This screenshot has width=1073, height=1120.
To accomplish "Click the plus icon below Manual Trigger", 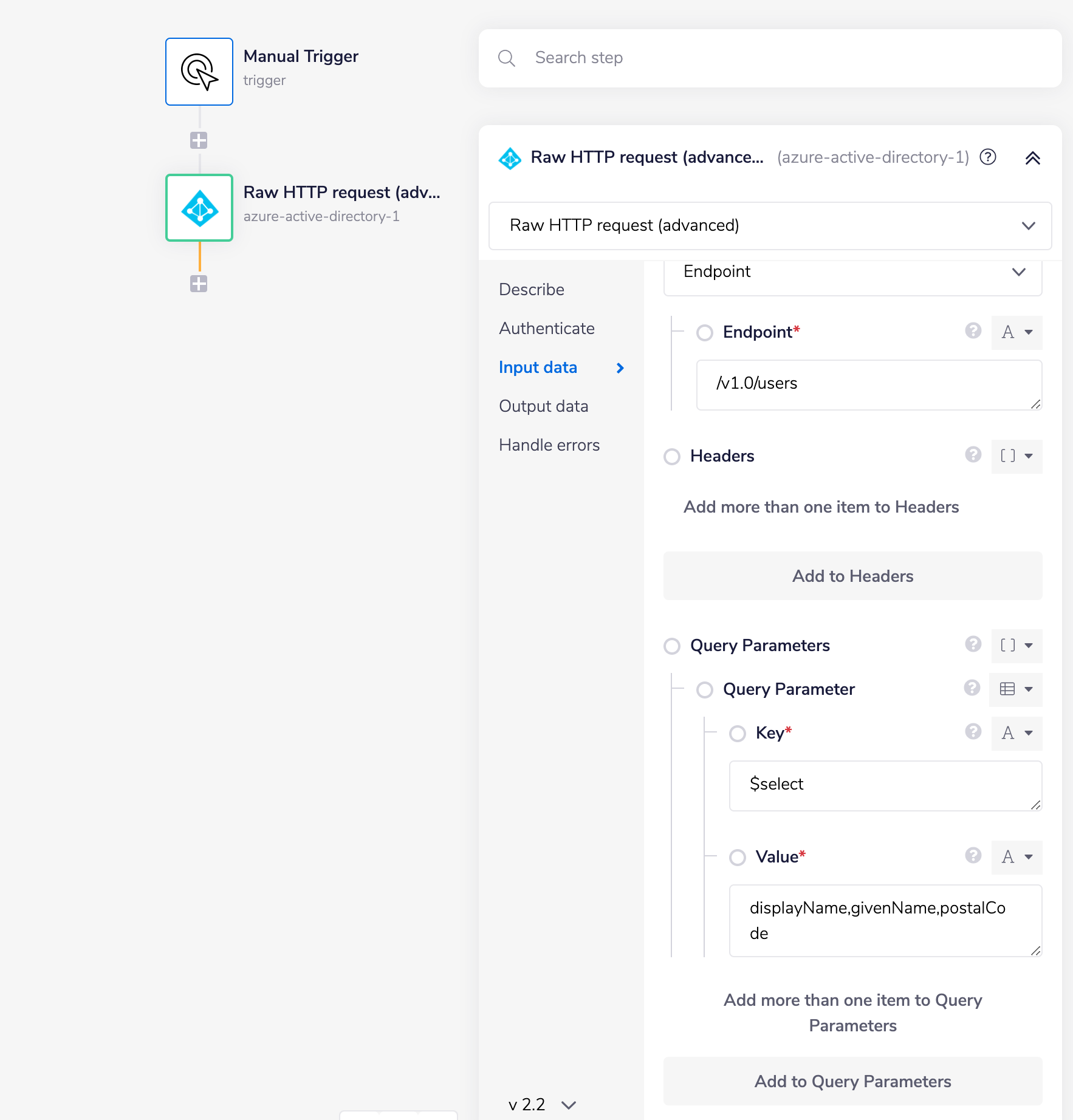I will pos(199,140).
